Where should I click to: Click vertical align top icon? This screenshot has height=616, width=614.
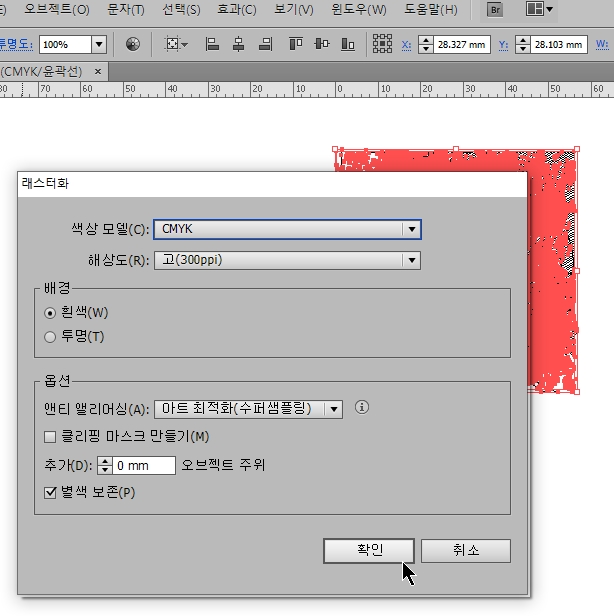295,44
